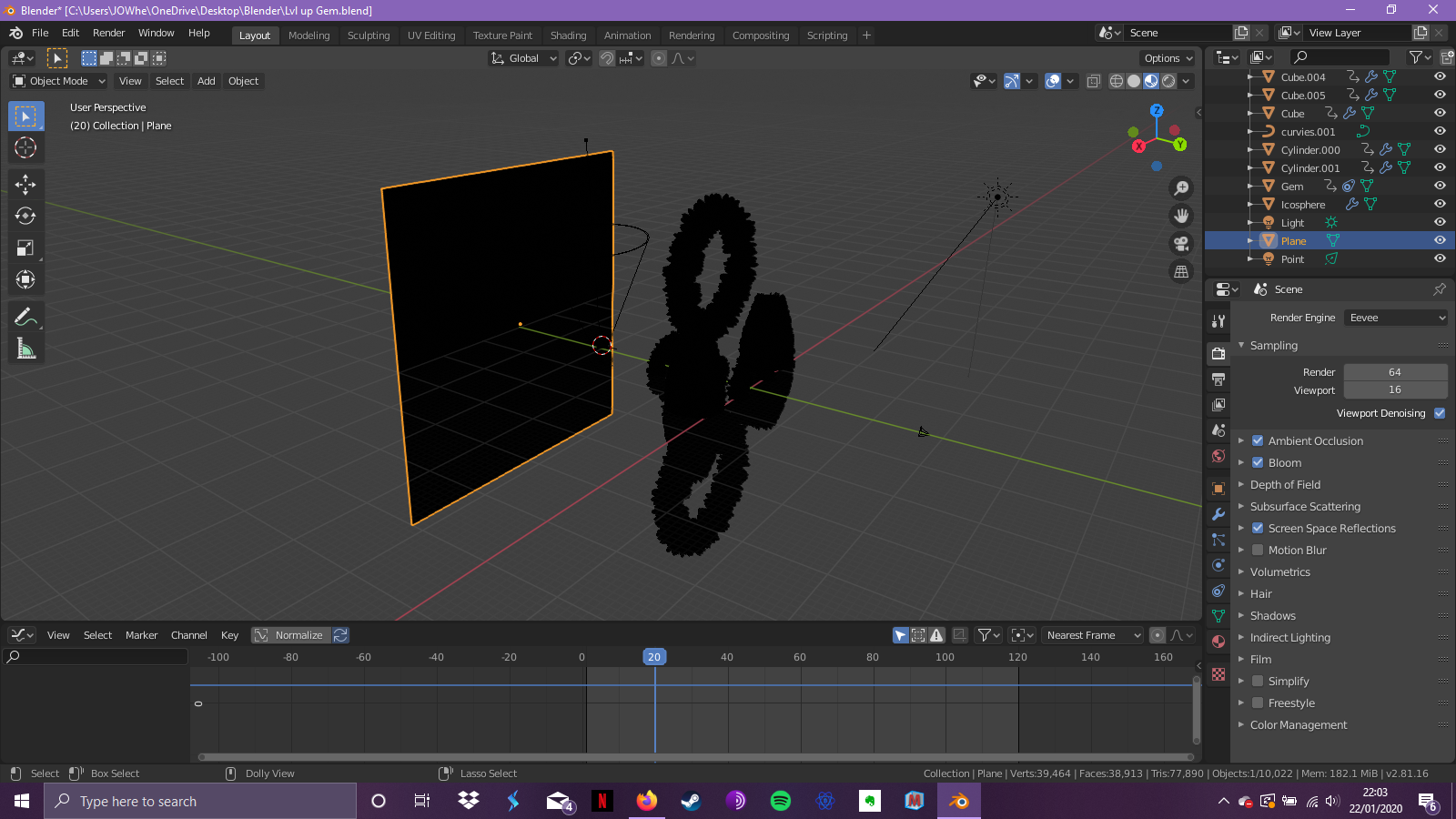This screenshot has height=819, width=1456.
Task: Open the World properties tab
Action: [1218, 456]
